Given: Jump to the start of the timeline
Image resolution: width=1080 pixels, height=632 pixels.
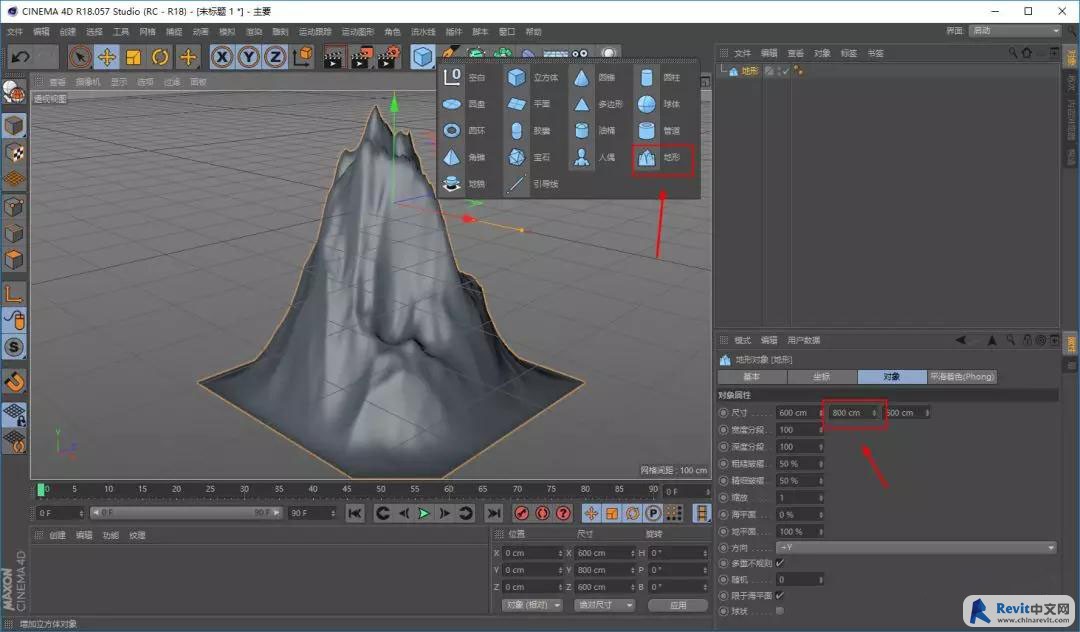Looking at the screenshot, I should click(x=355, y=513).
